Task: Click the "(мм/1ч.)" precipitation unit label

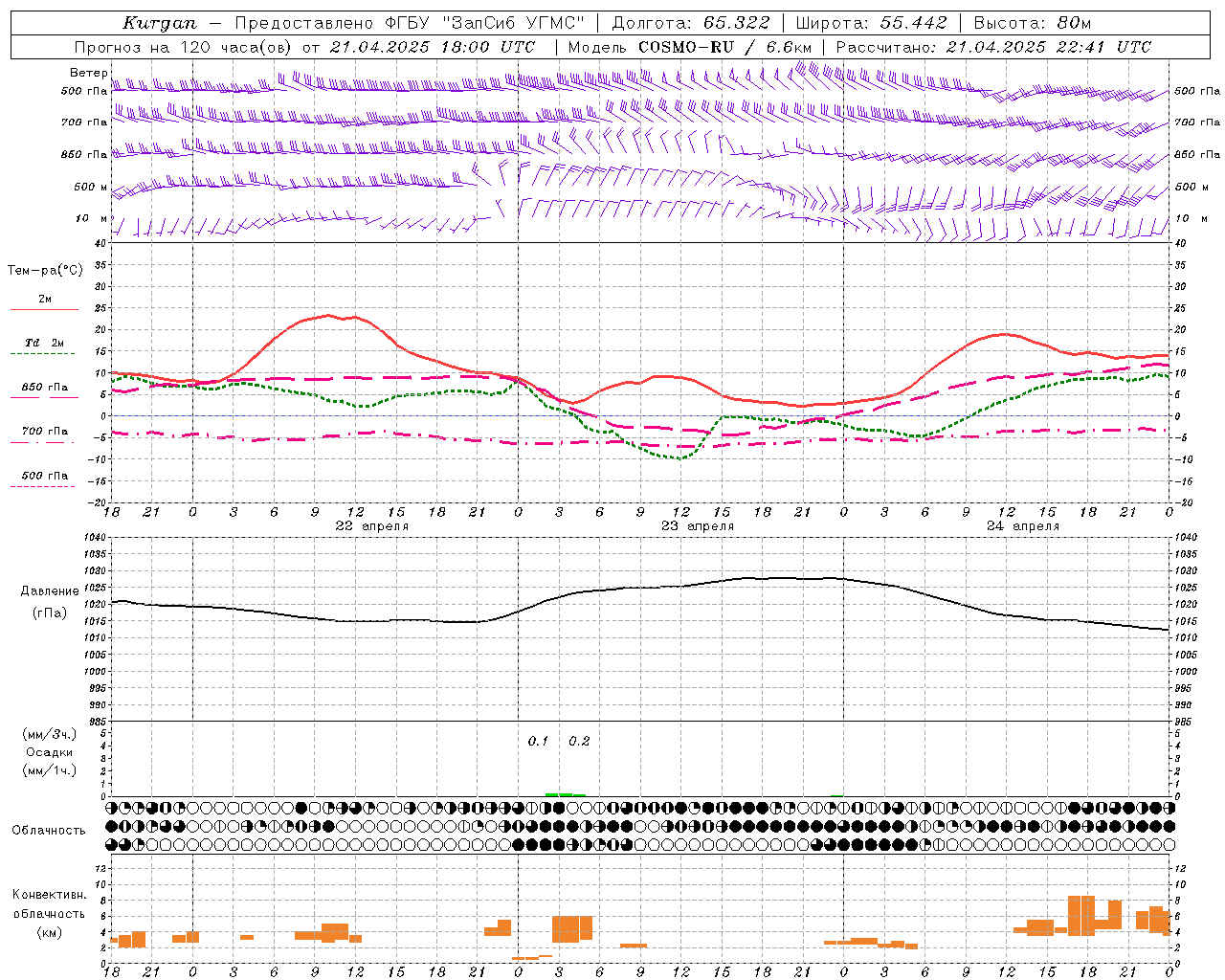Action: pos(50,770)
